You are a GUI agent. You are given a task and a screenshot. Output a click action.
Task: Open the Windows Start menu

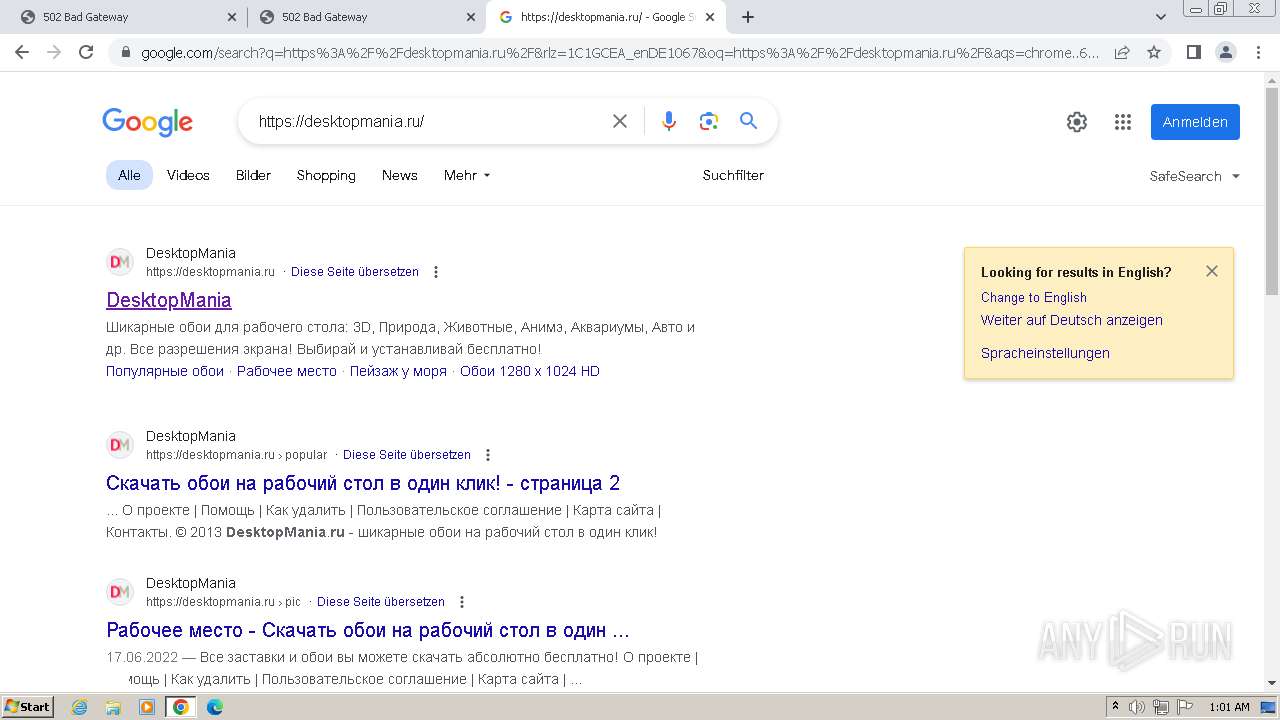click(x=27, y=707)
